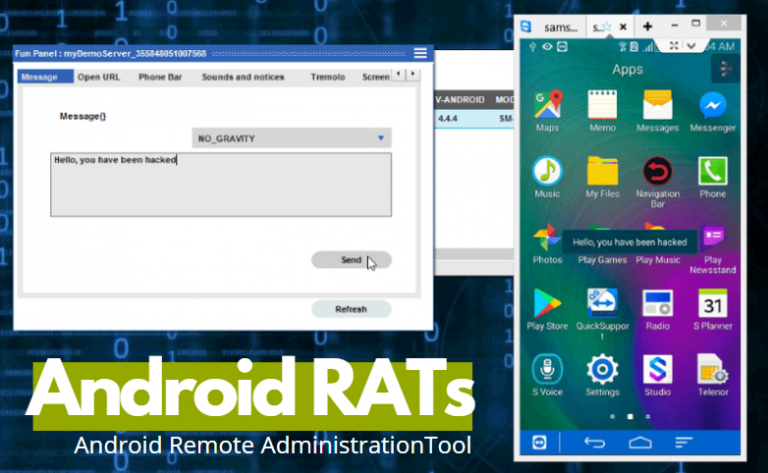Select the Message tab
This screenshot has width=768, height=473.
click(45, 77)
